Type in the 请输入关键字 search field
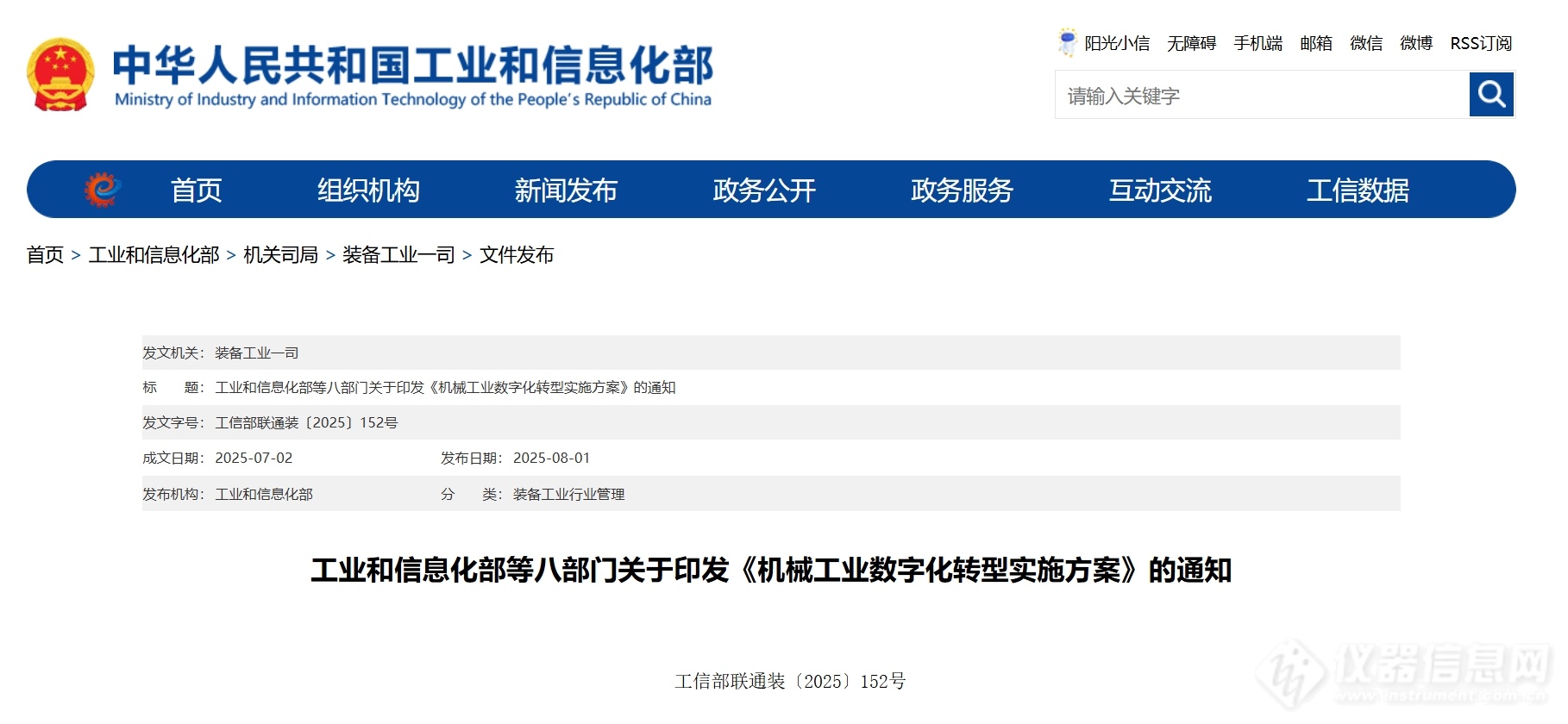The width and height of the screenshot is (1568, 724). click(1261, 95)
